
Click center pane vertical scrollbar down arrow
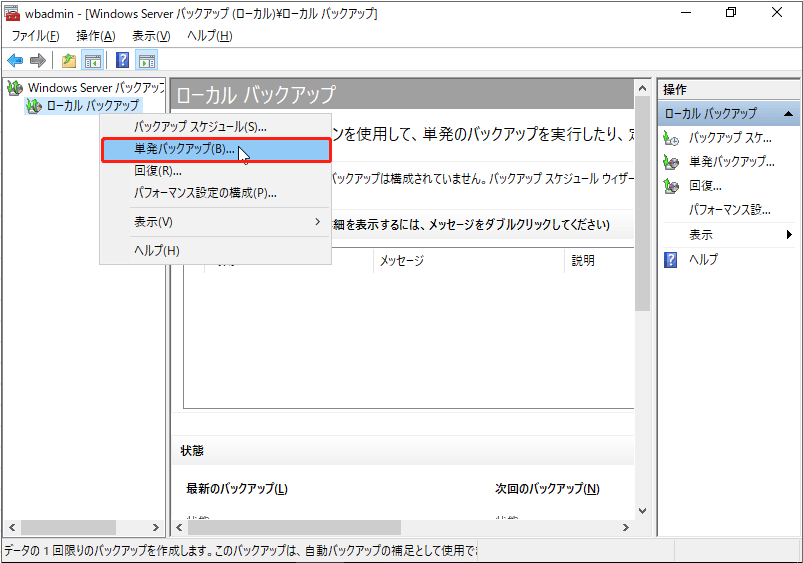coord(642,511)
